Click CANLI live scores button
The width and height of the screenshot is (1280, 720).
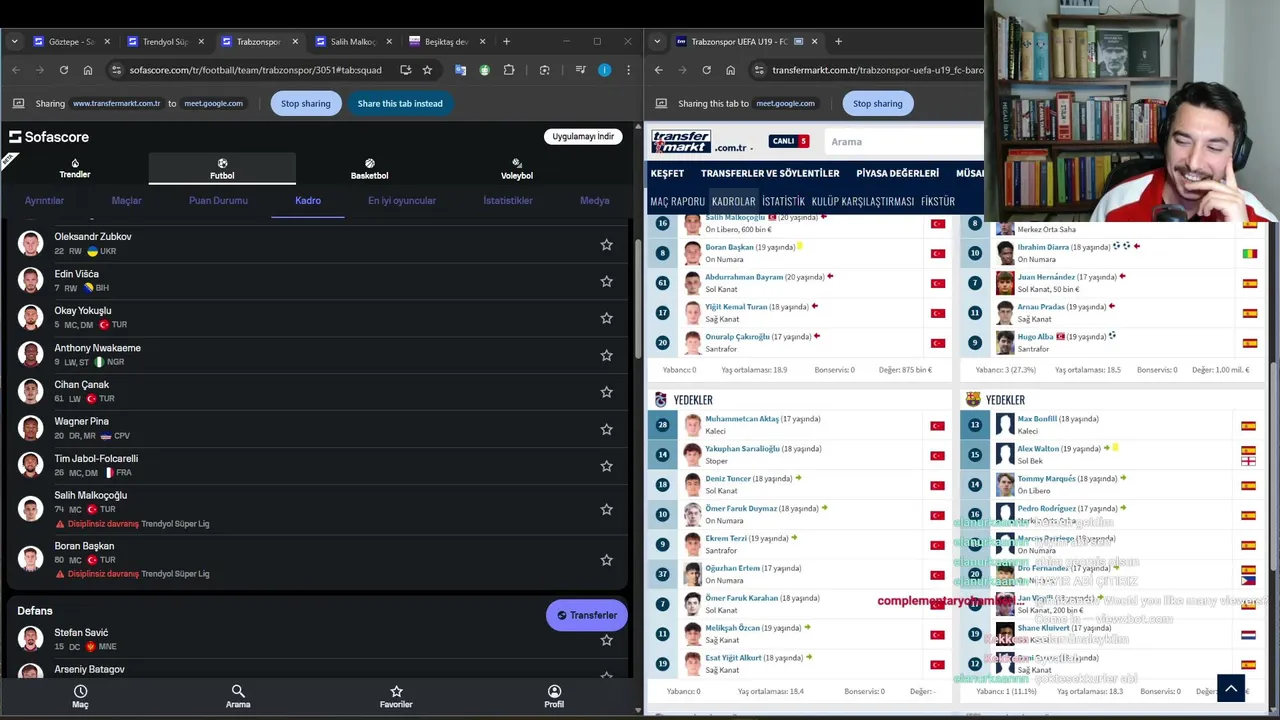tap(789, 141)
